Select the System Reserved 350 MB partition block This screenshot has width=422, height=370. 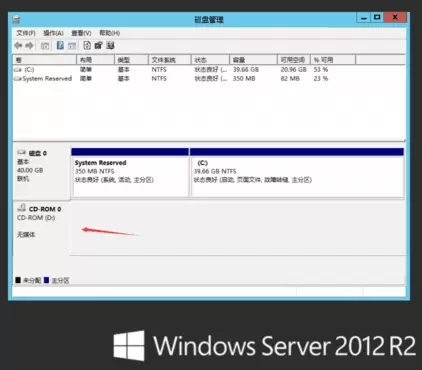130,173
